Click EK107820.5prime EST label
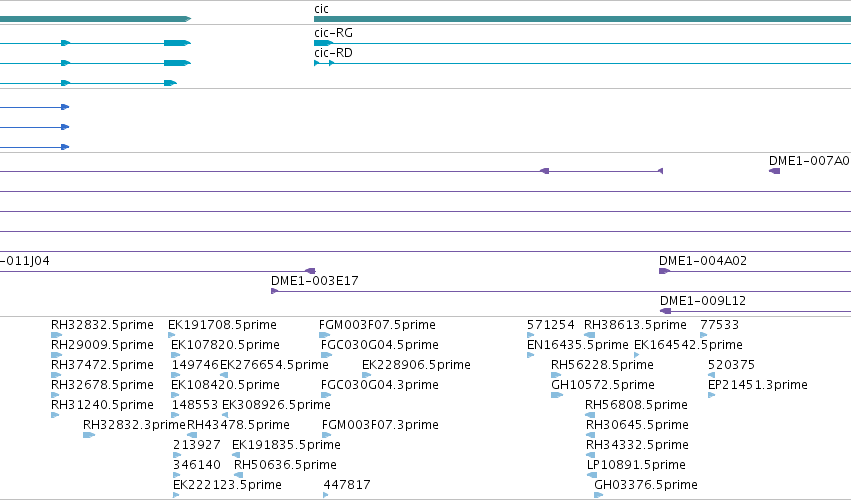Image resolution: width=851 pixels, height=500 pixels. (x=225, y=345)
